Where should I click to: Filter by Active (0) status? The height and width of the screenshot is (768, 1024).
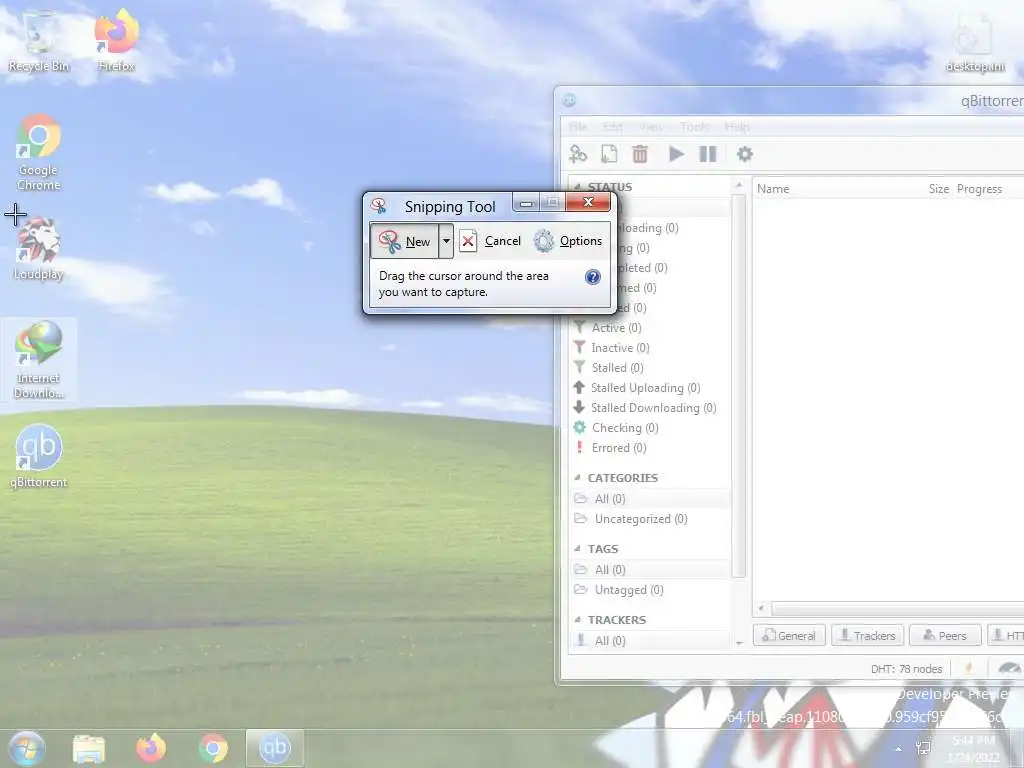pos(607,328)
